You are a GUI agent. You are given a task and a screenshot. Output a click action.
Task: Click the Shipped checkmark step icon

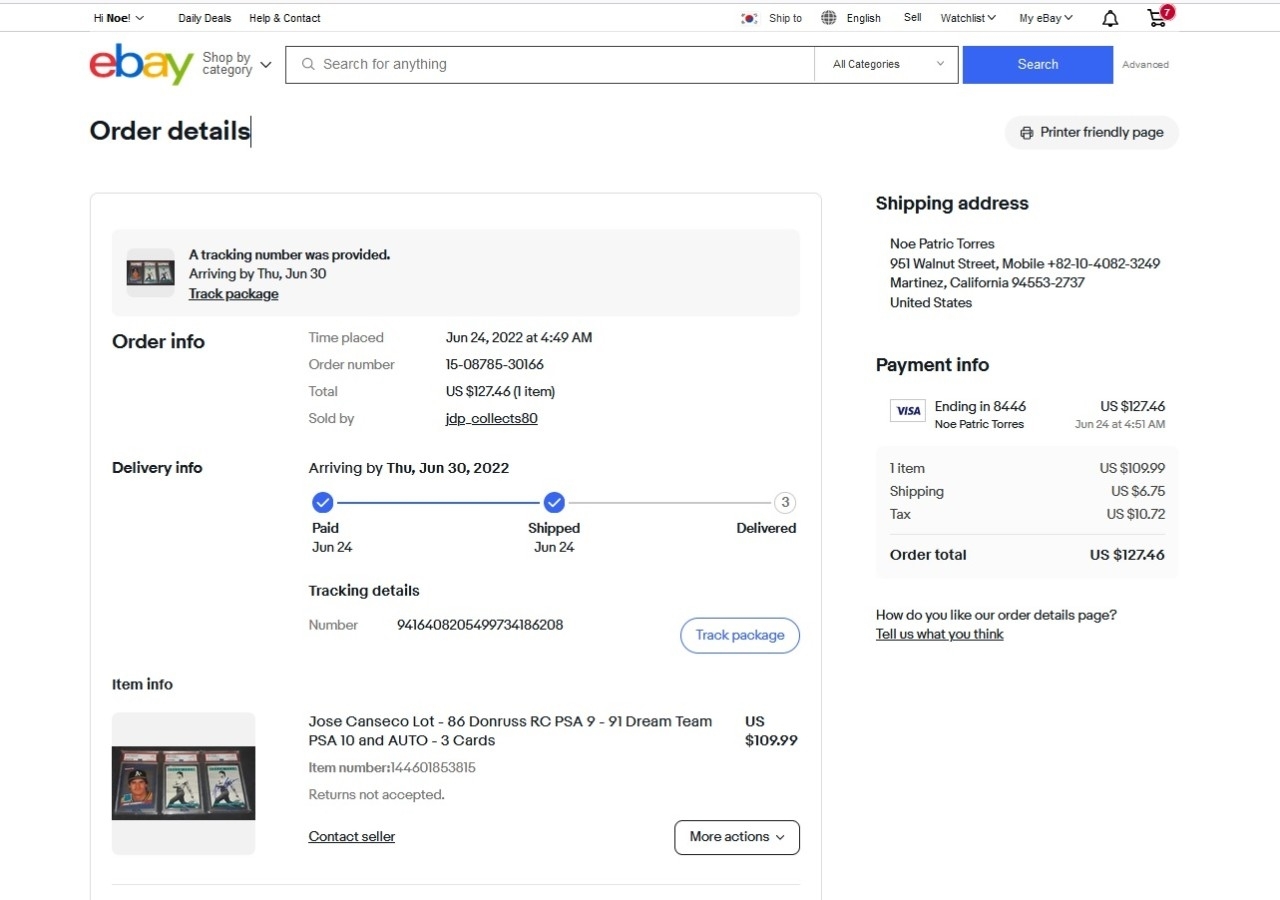point(554,502)
